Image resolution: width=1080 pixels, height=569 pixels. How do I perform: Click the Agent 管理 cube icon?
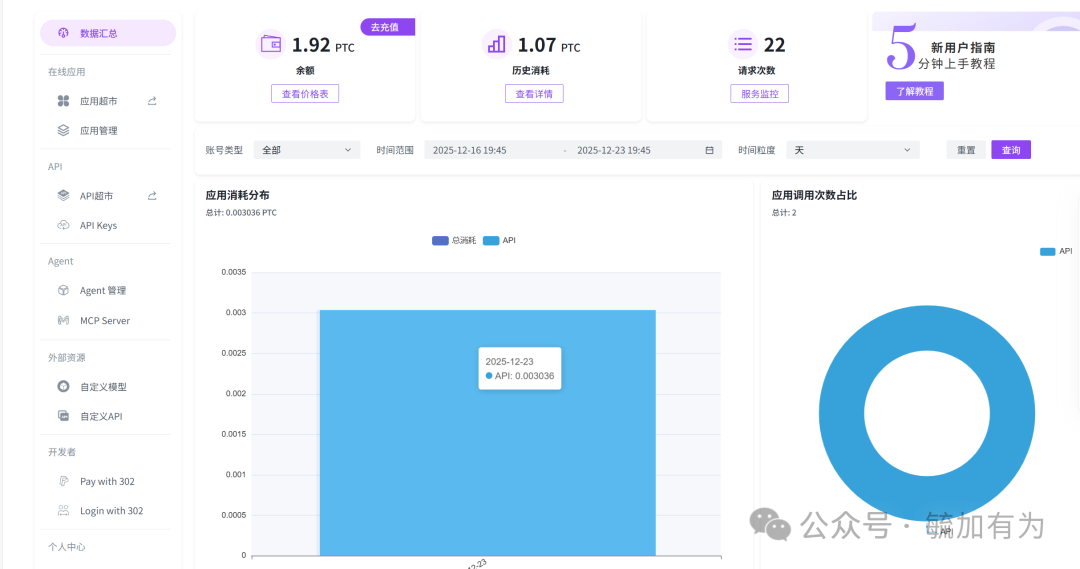(x=63, y=291)
